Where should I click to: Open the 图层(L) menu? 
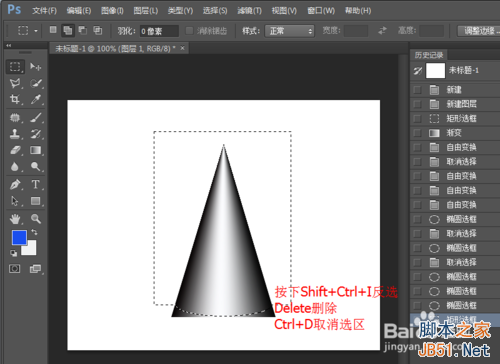click(146, 11)
